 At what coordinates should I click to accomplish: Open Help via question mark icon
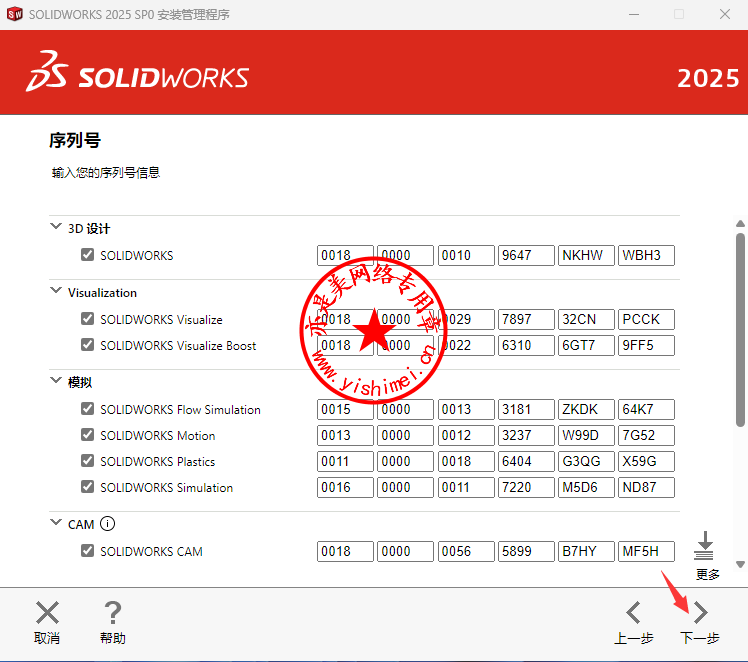point(113,612)
